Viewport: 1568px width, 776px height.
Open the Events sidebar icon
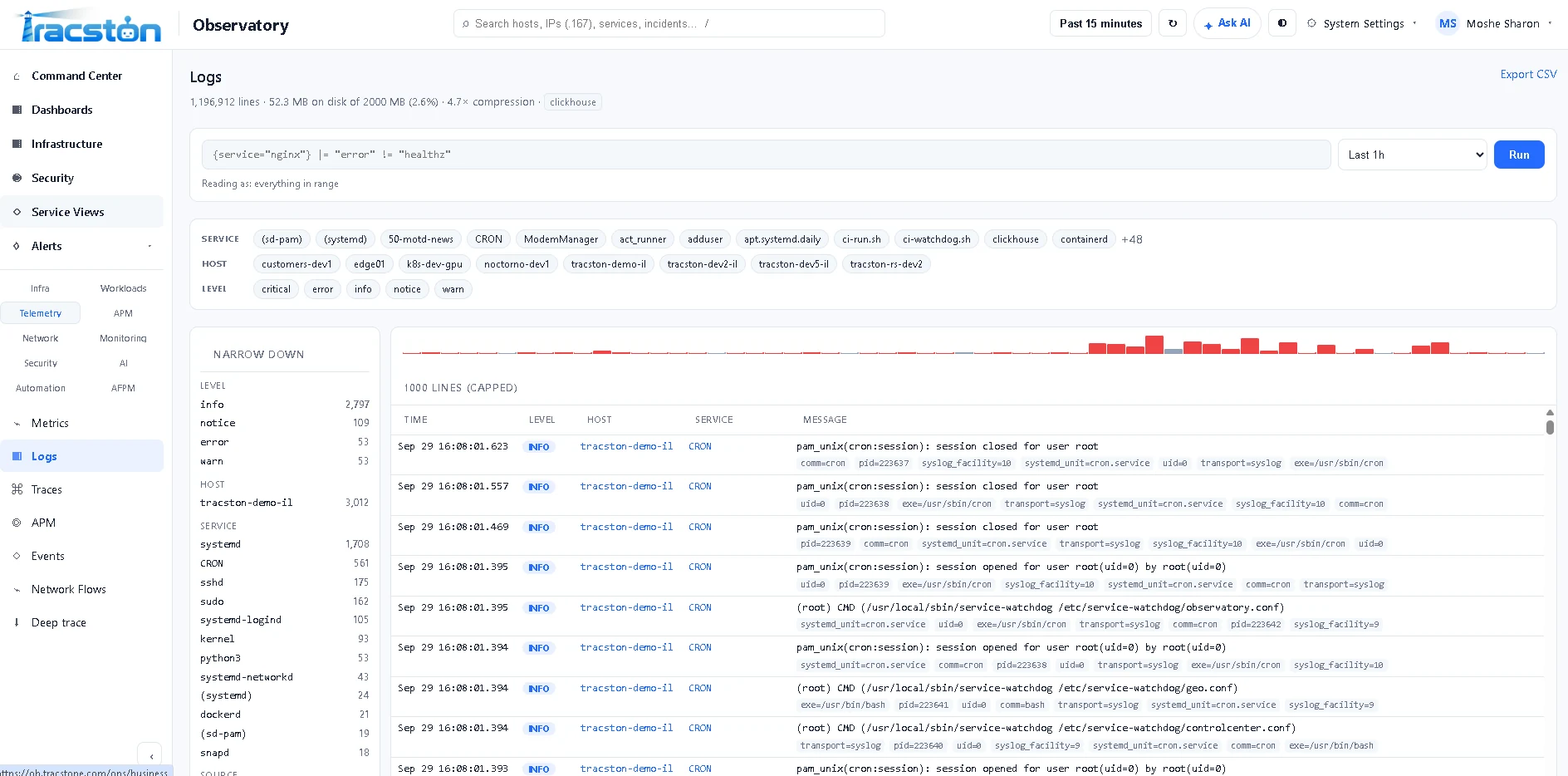(17, 556)
